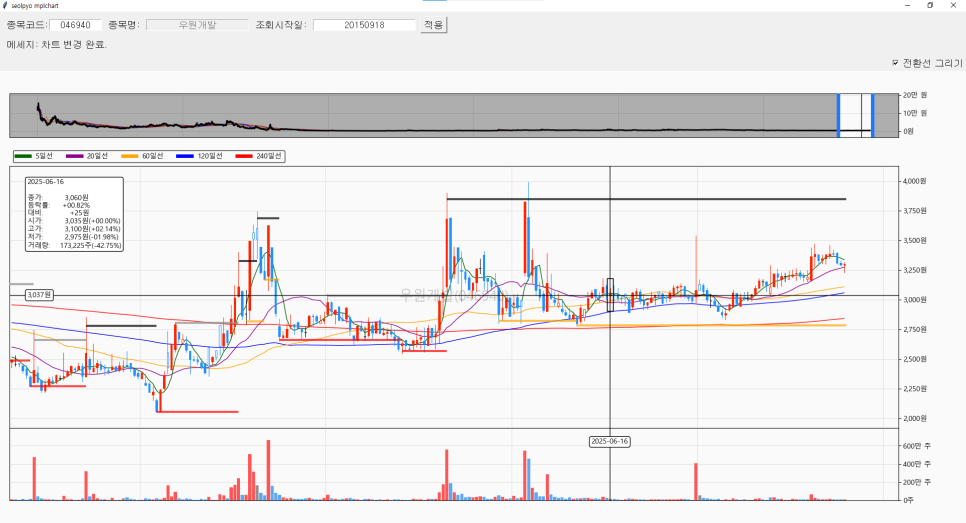Screen dimensions: 966x523
Task: Click the 2,000원 price axis label
Action: coord(915,418)
